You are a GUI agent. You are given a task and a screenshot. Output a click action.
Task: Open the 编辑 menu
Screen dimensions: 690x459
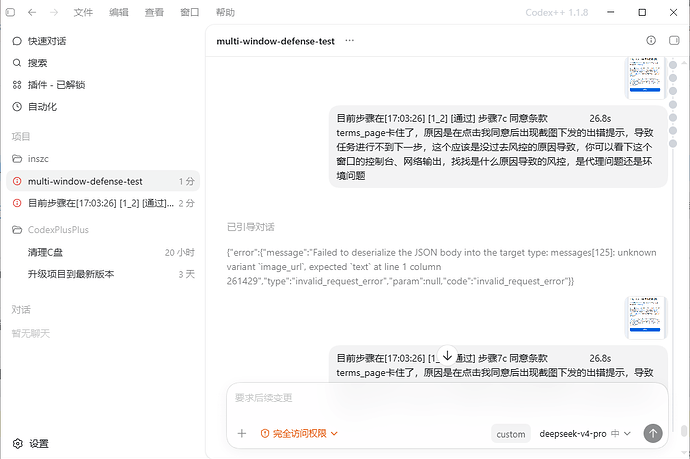coord(119,12)
